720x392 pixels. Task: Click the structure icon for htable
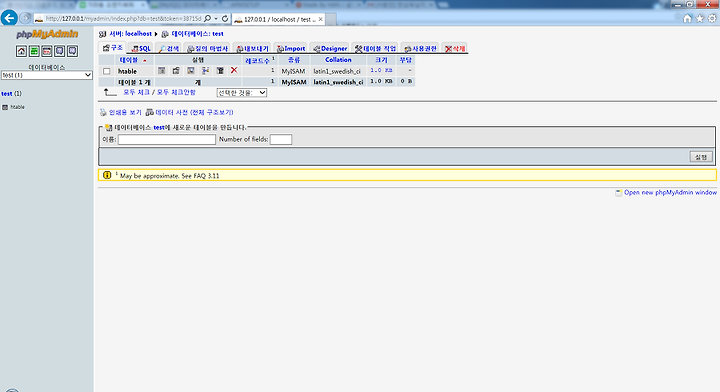point(176,71)
